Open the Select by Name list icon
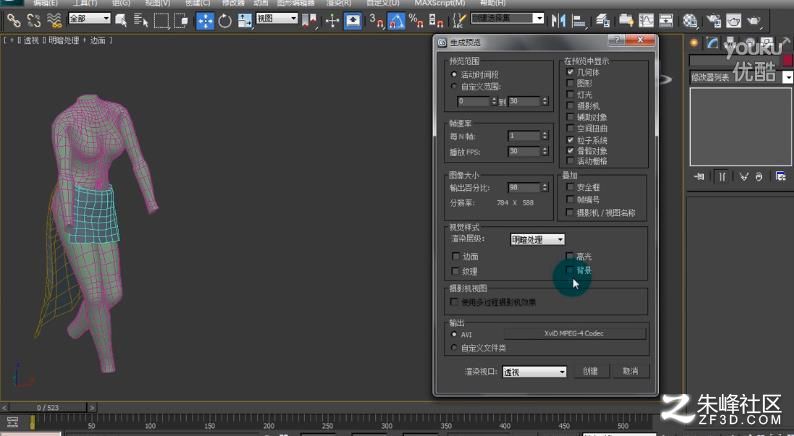This screenshot has width=794, height=436. click(141, 21)
